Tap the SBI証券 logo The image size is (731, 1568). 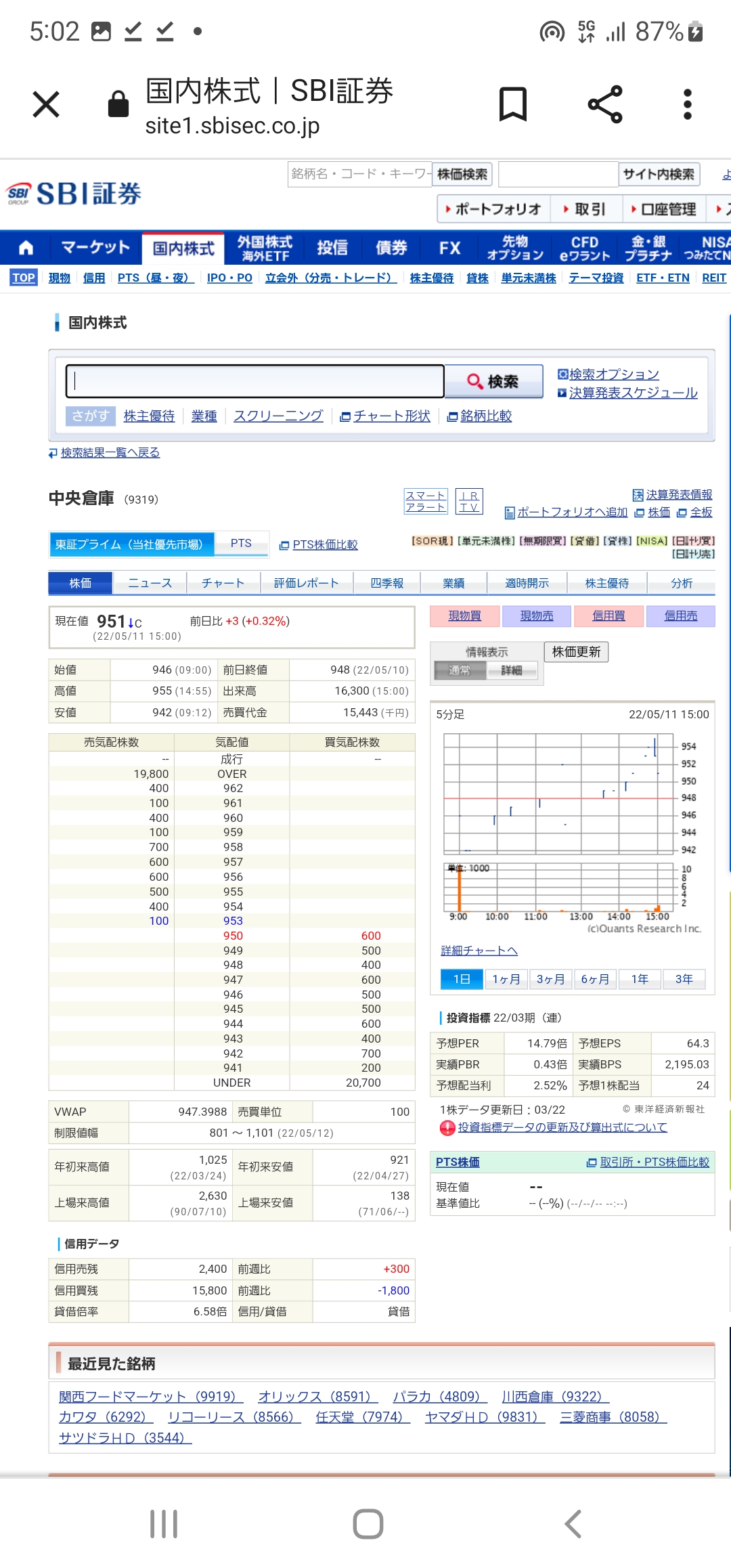74,194
